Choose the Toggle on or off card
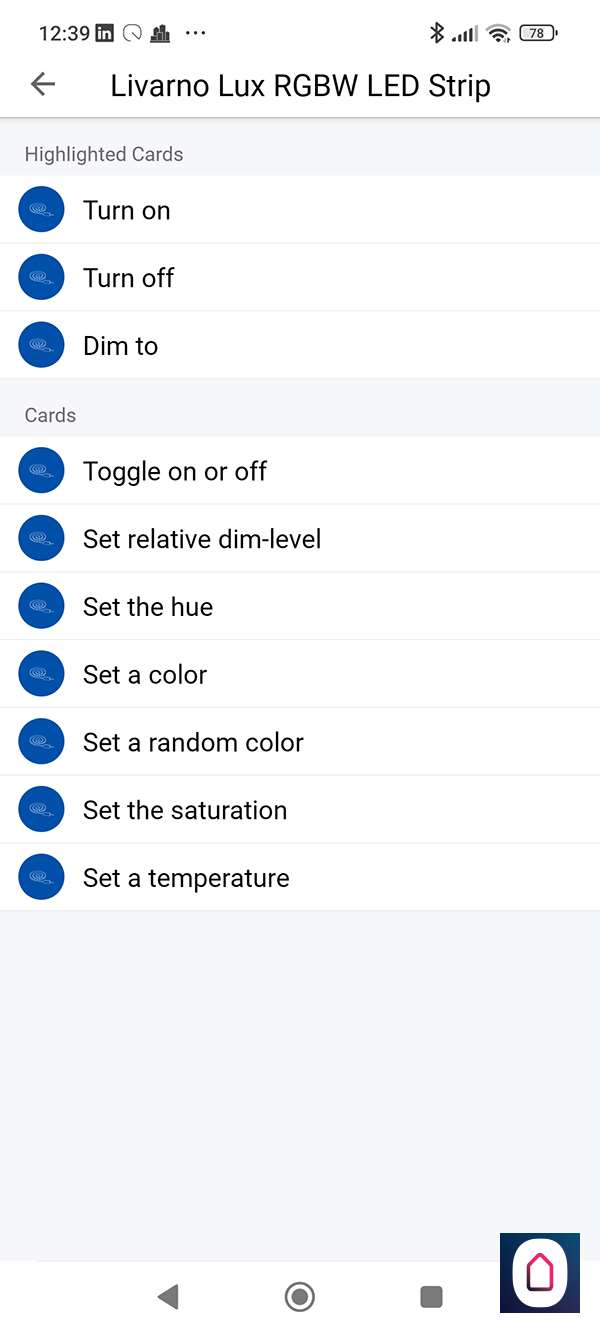 coord(300,471)
